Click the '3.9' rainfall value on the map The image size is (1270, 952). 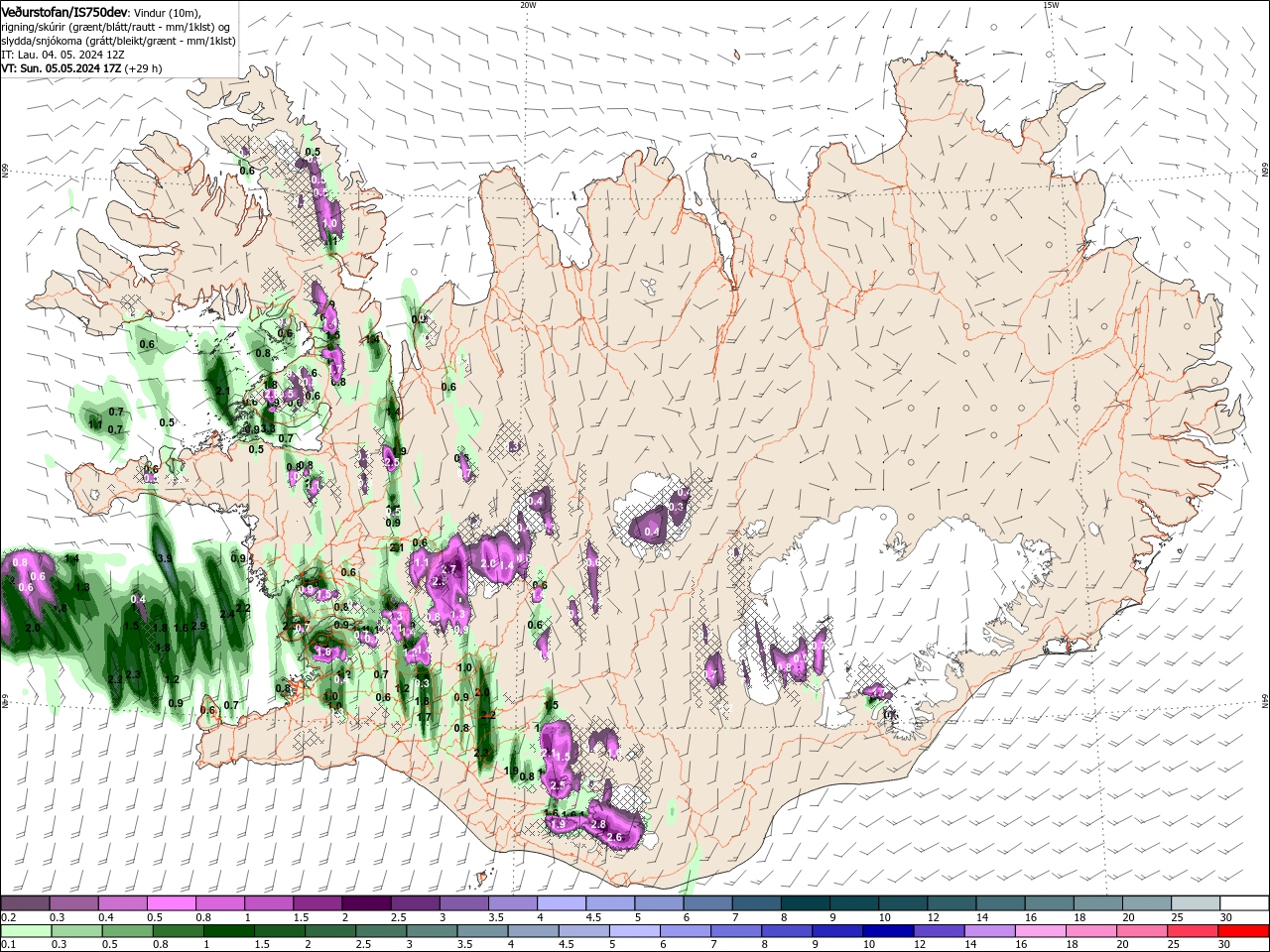(165, 559)
